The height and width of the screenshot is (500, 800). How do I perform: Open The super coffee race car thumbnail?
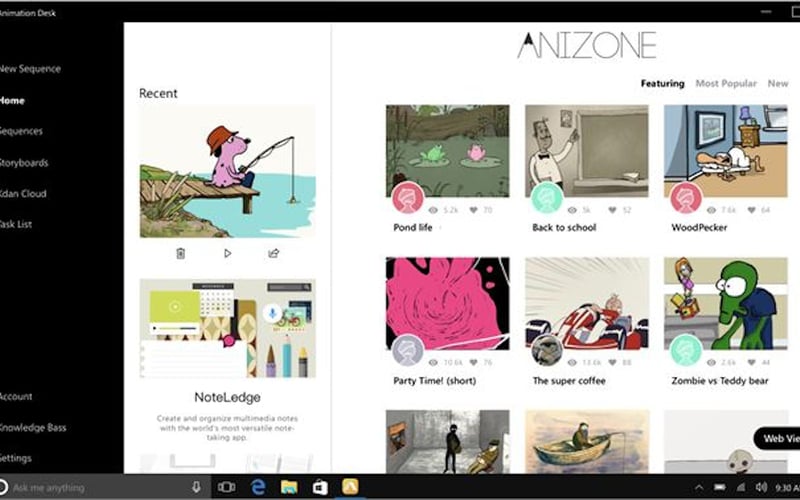tap(587, 304)
